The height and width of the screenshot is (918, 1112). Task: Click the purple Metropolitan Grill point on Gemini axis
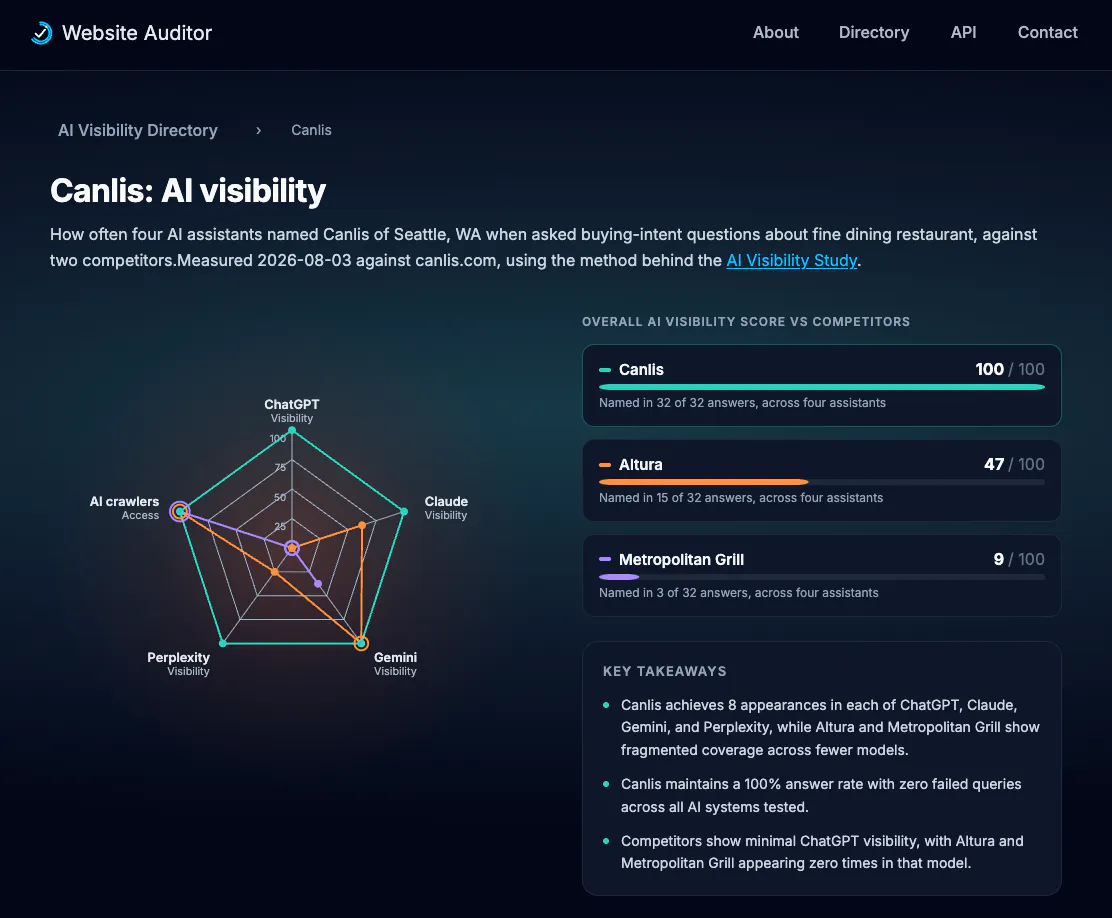[318, 584]
